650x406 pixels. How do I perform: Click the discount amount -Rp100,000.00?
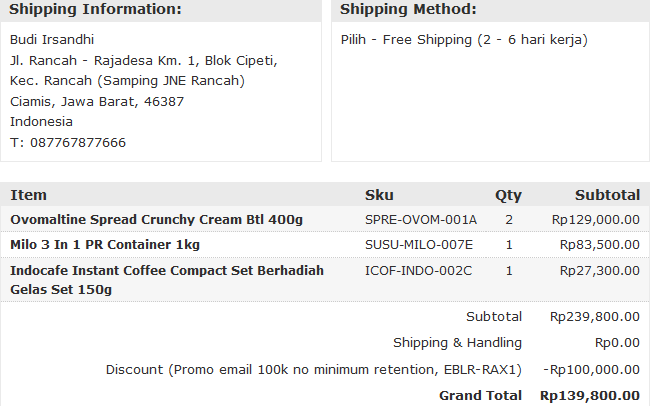click(x=591, y=370)
